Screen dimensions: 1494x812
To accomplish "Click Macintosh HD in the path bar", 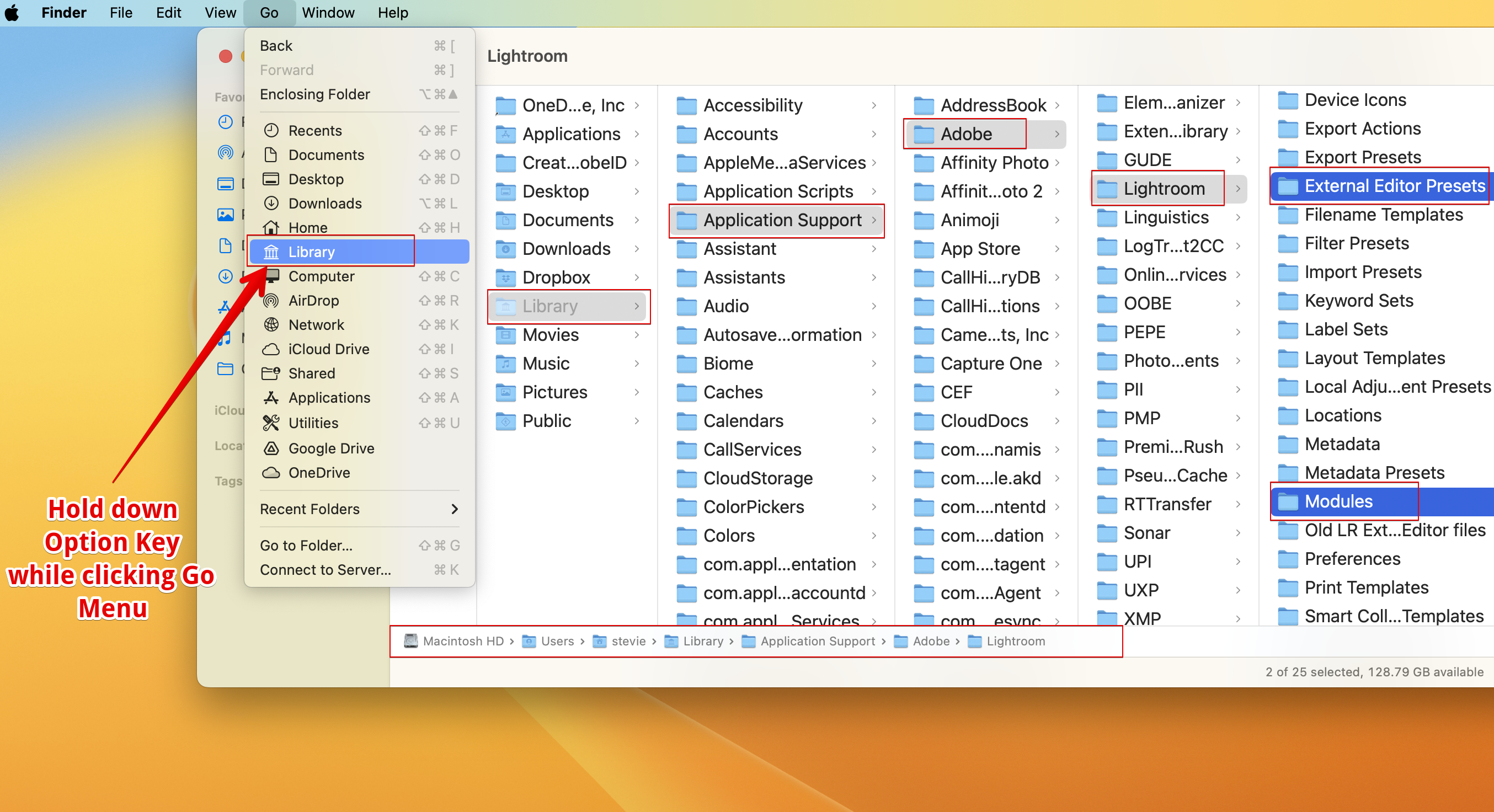I will [453, 641].
